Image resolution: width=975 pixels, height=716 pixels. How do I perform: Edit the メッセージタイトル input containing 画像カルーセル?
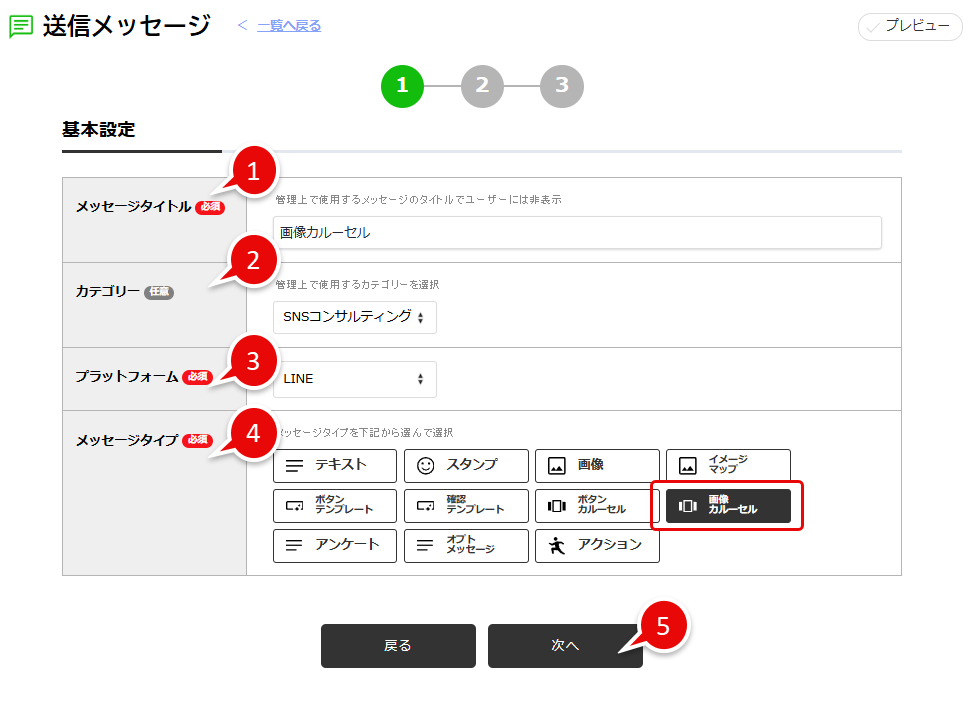(x=578, y=232)
